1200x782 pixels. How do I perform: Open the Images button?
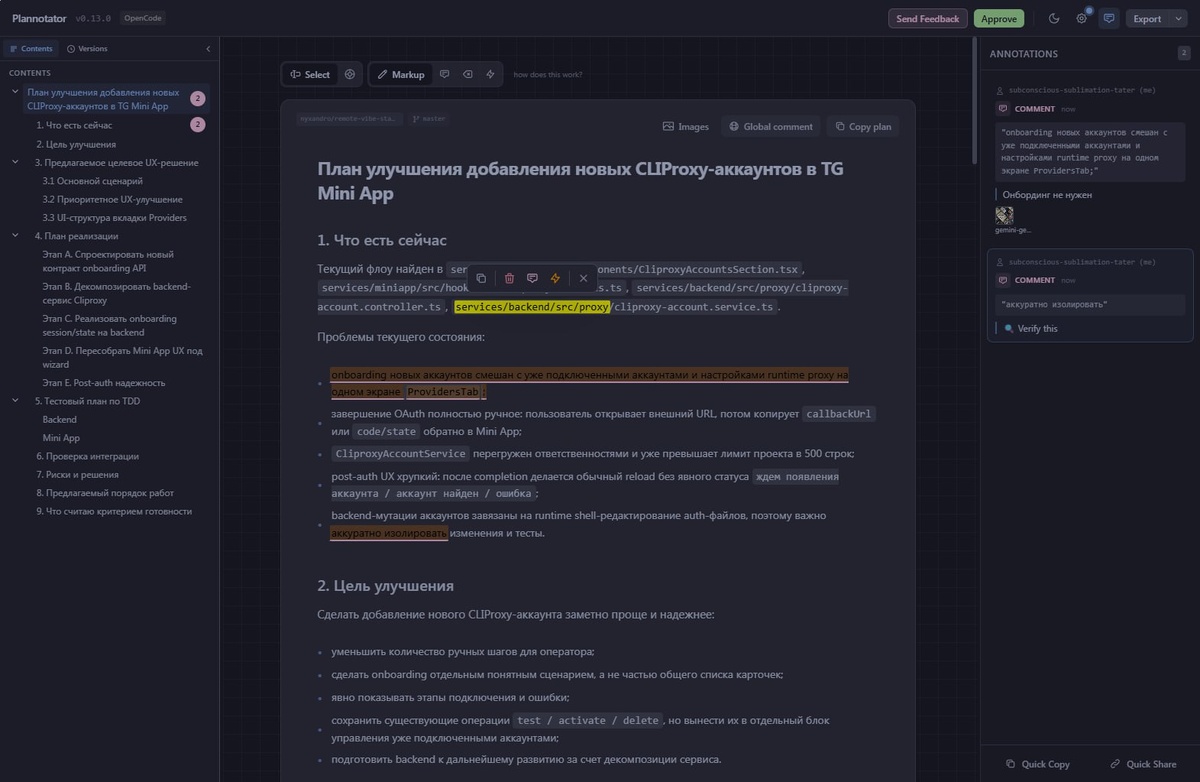tap(686, 127)
